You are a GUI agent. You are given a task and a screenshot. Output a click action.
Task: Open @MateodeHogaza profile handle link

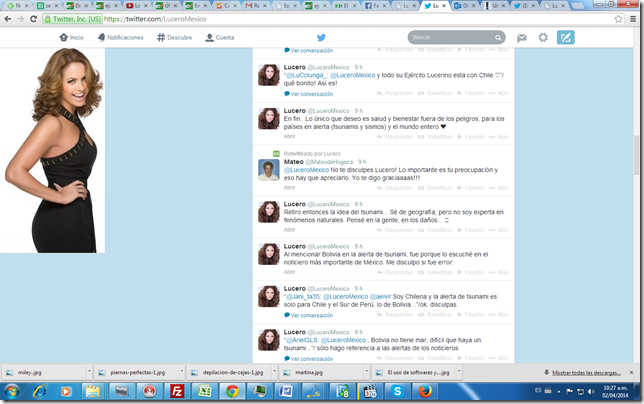pos(329,162)
